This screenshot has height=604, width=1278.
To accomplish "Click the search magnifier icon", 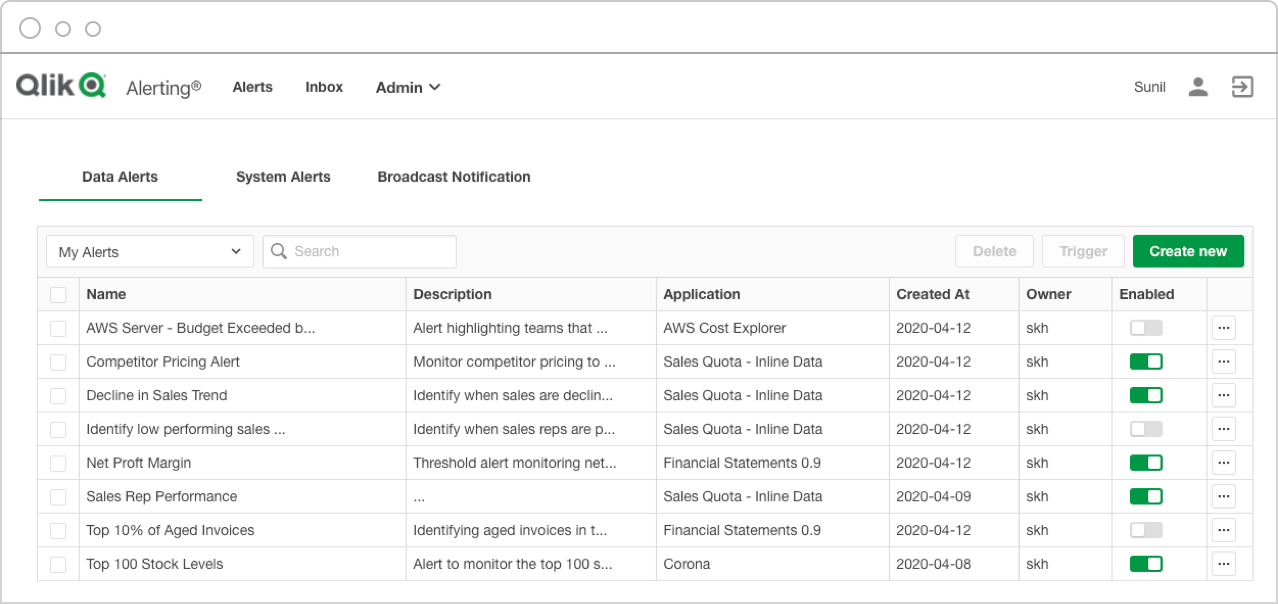I will pos(279,251).
